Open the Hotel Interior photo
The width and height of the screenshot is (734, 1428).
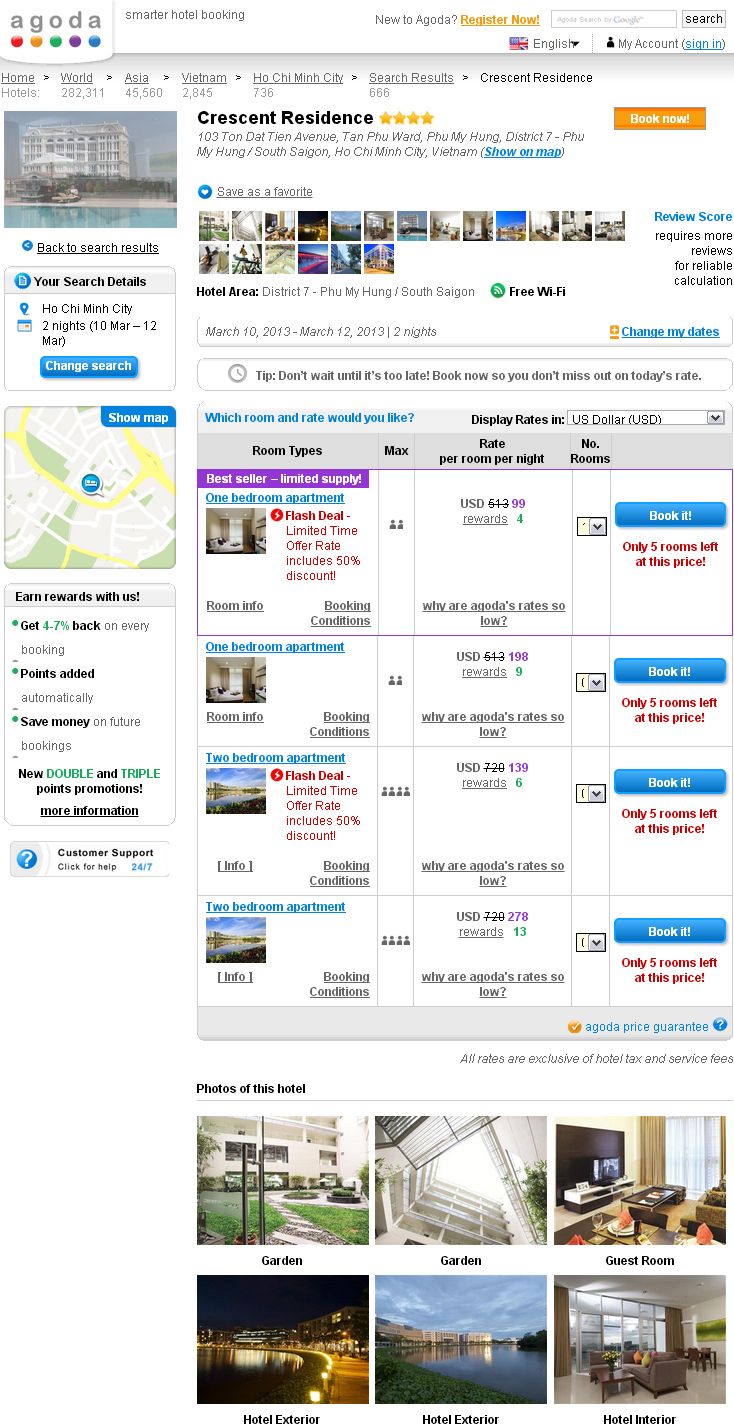[640, 1339]
